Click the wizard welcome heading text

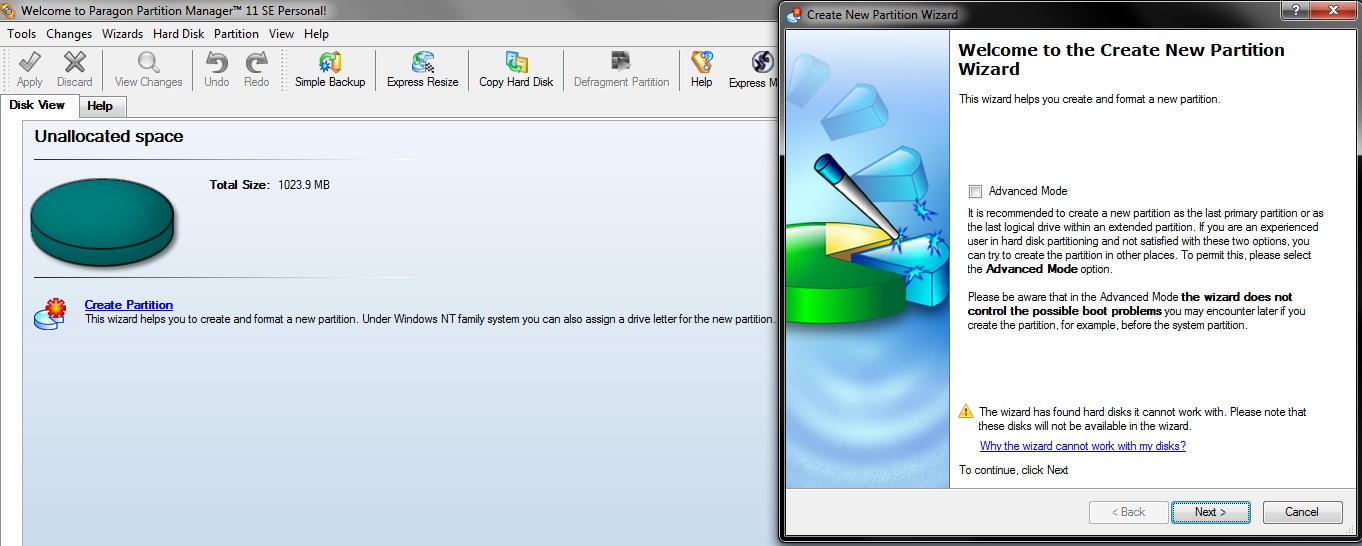point(1122,60)
